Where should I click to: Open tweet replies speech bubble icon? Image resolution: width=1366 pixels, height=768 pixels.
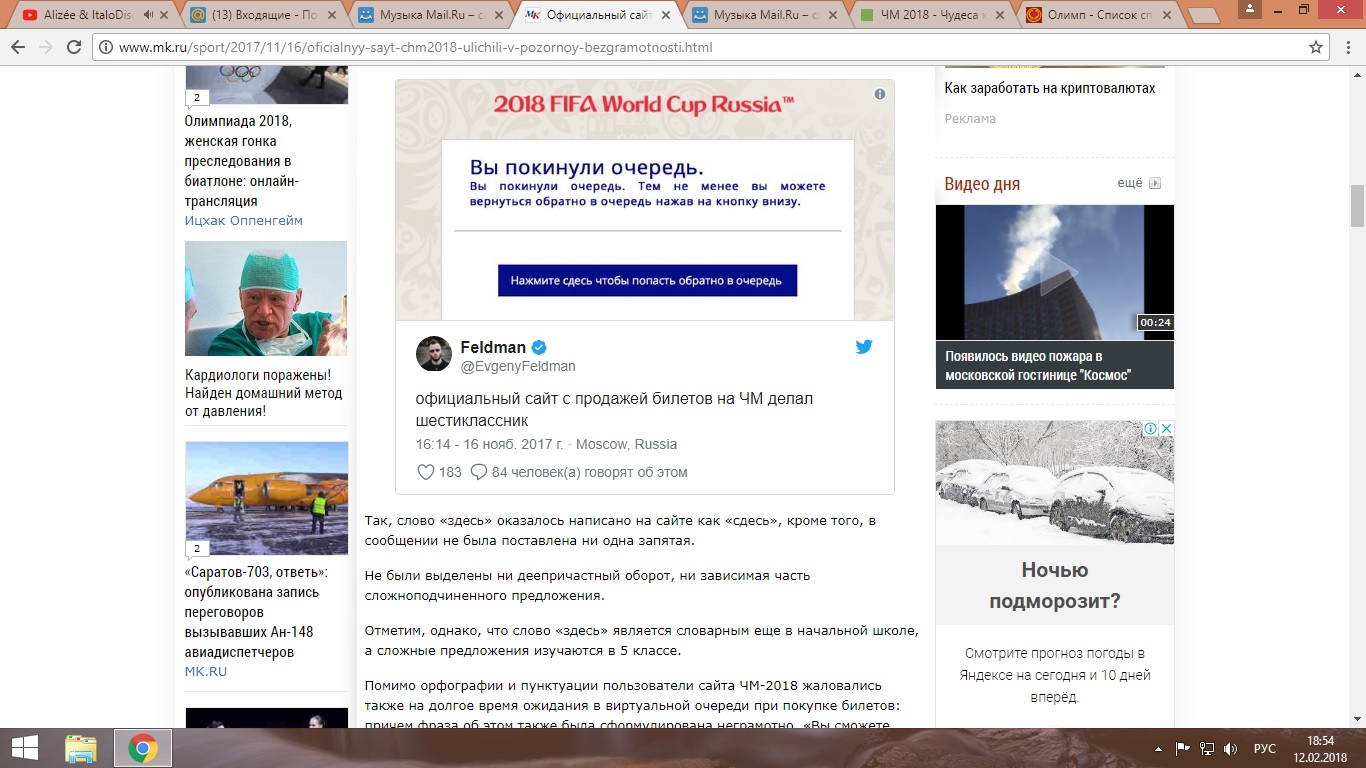[x=479, y=472]
